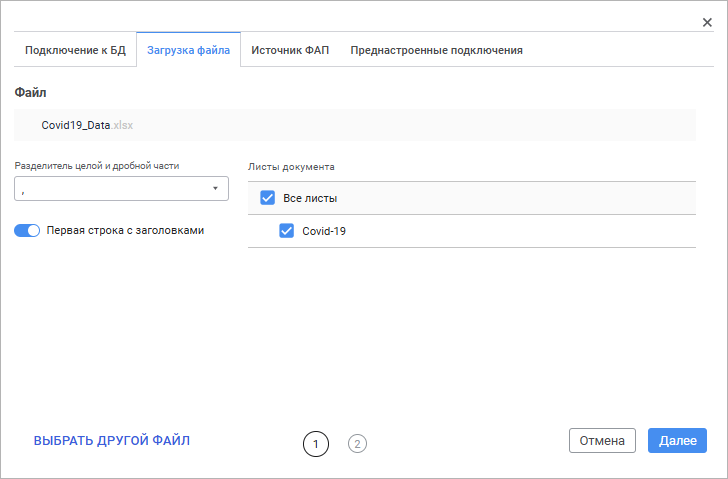Click the Covid19_Data.xlsx file name field
728x479 pixels.
click(x=354, y=126)
